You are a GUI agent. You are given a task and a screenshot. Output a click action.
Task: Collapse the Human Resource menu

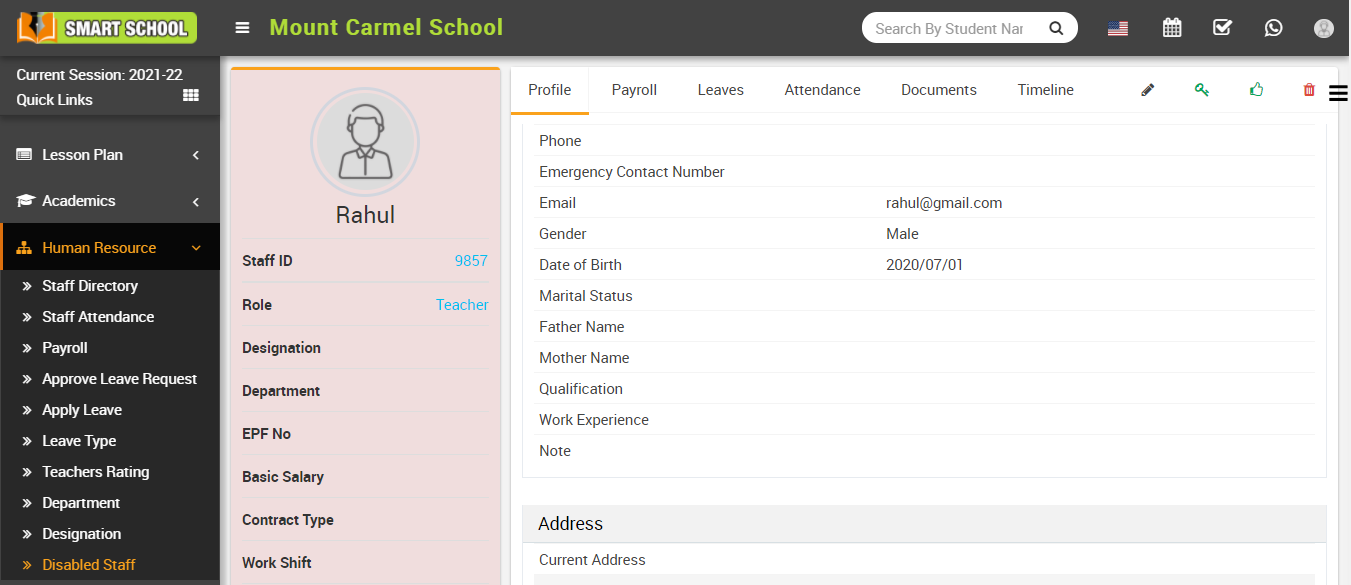[100, 247]
